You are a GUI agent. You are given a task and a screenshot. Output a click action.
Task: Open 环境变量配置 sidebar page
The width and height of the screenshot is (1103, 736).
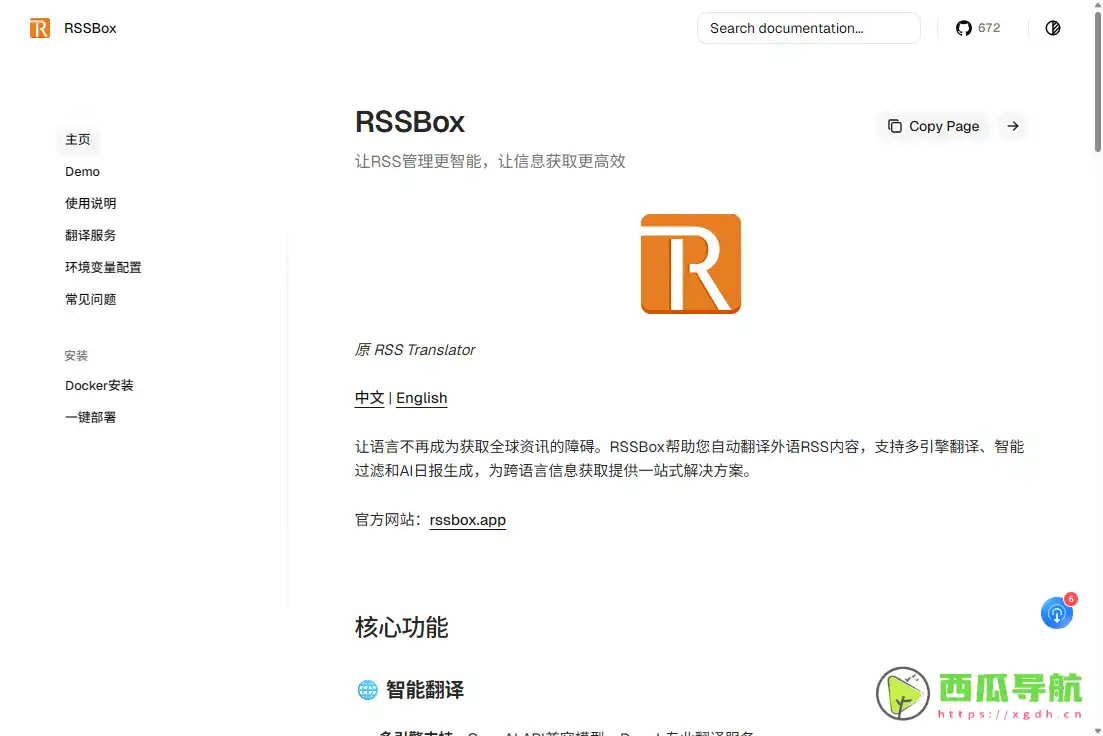pyautogui.click(x=103, y=267)
